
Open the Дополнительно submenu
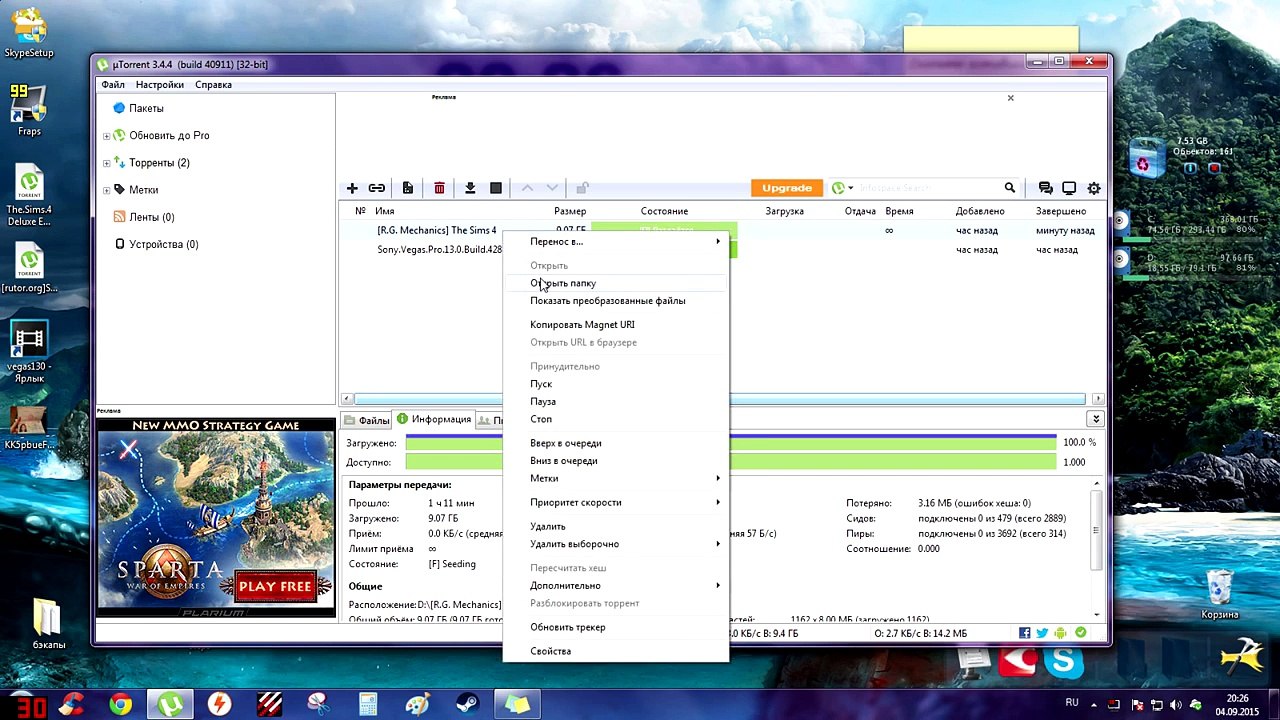[x=616, y=585]
